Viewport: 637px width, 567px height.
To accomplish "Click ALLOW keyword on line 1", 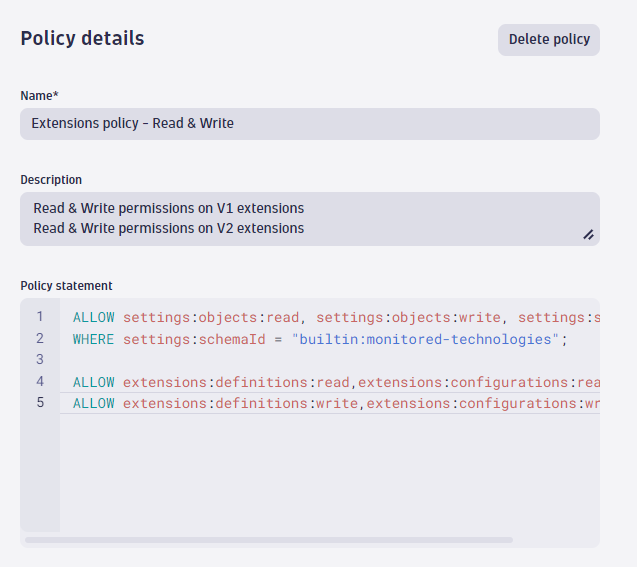I will (x=94, y=317).
